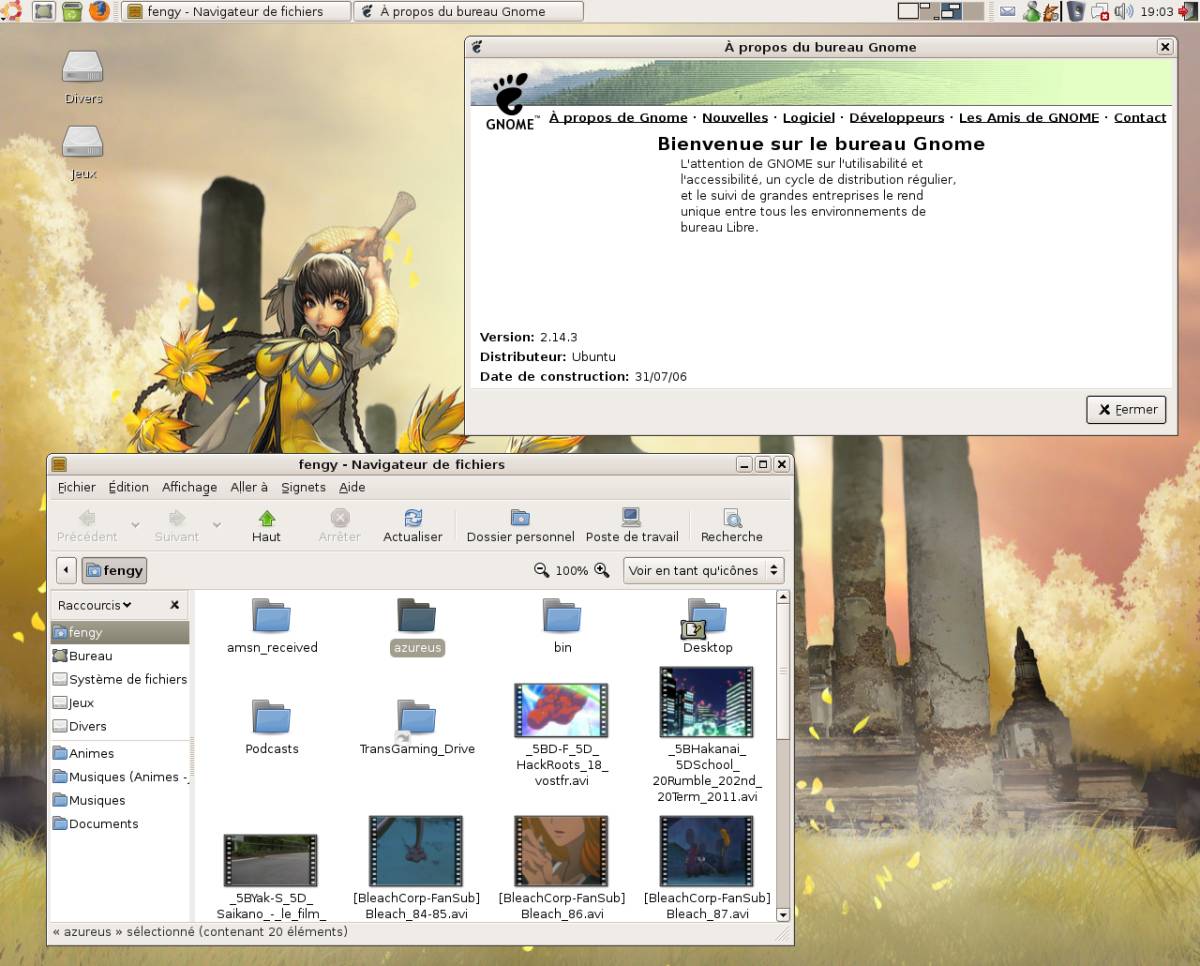The width and height of the screenshot is (1200, 966).
Task: Switch to À propos du bureau Gnome taskbar button
Action: 469,12
